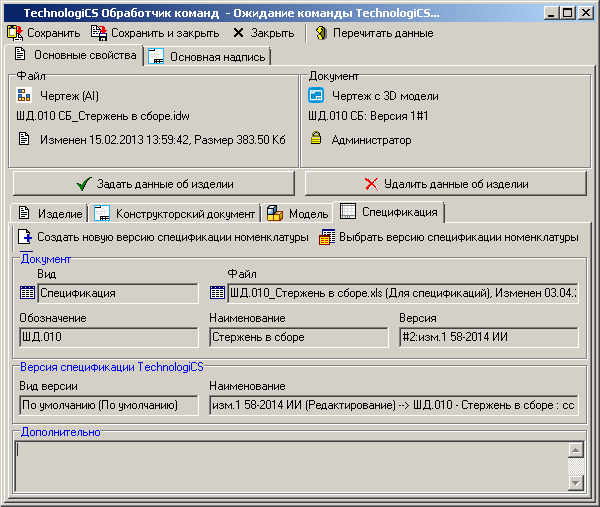Select the Спецификация tab
Screen dimensions: 600x507
click(390, 212)
